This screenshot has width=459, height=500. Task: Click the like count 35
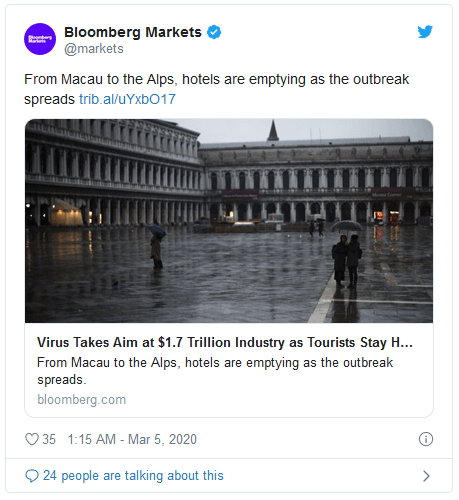click(x=49, y=439)
